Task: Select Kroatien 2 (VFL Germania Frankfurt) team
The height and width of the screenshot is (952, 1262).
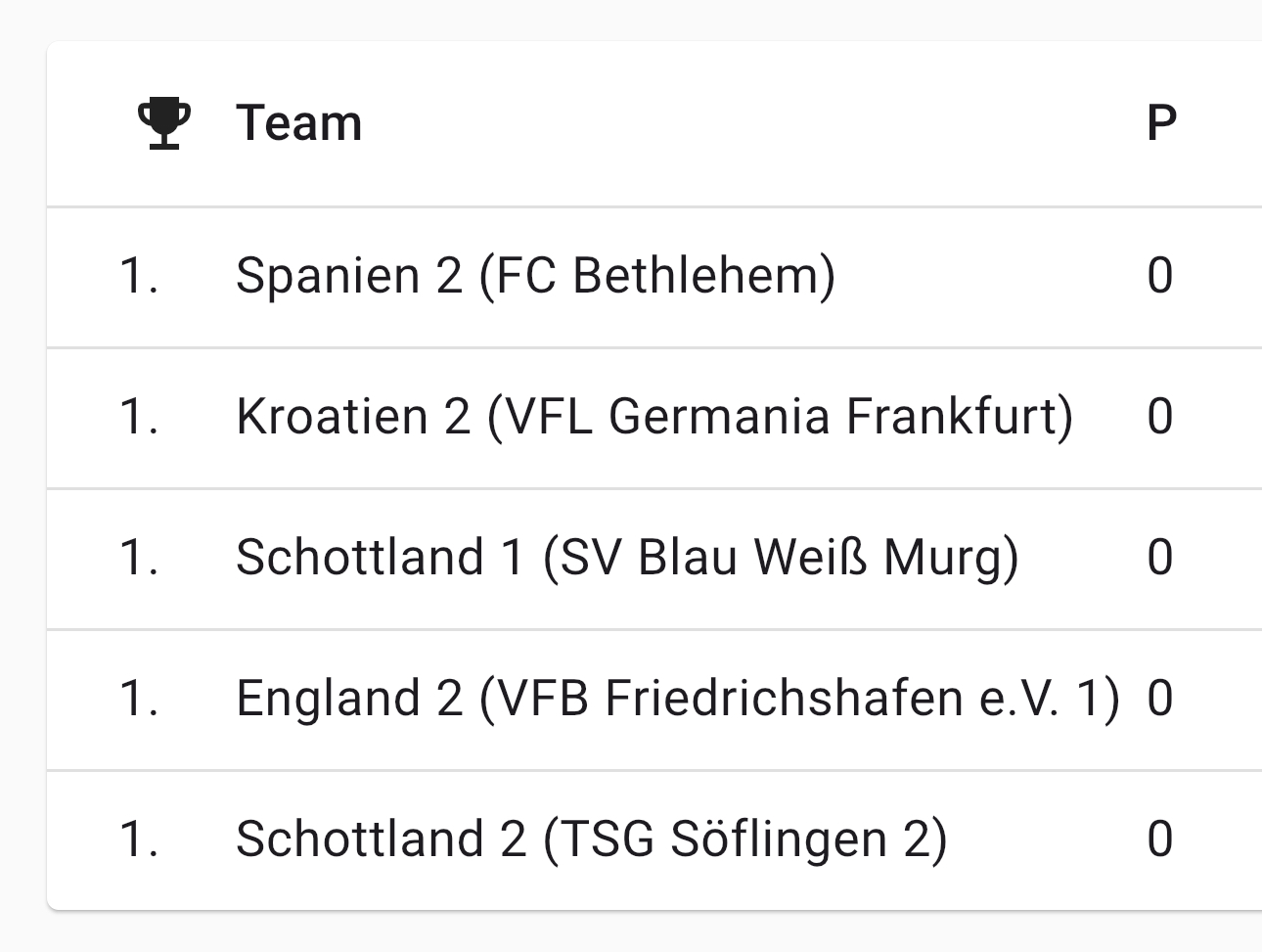Action: coord(654,416)
